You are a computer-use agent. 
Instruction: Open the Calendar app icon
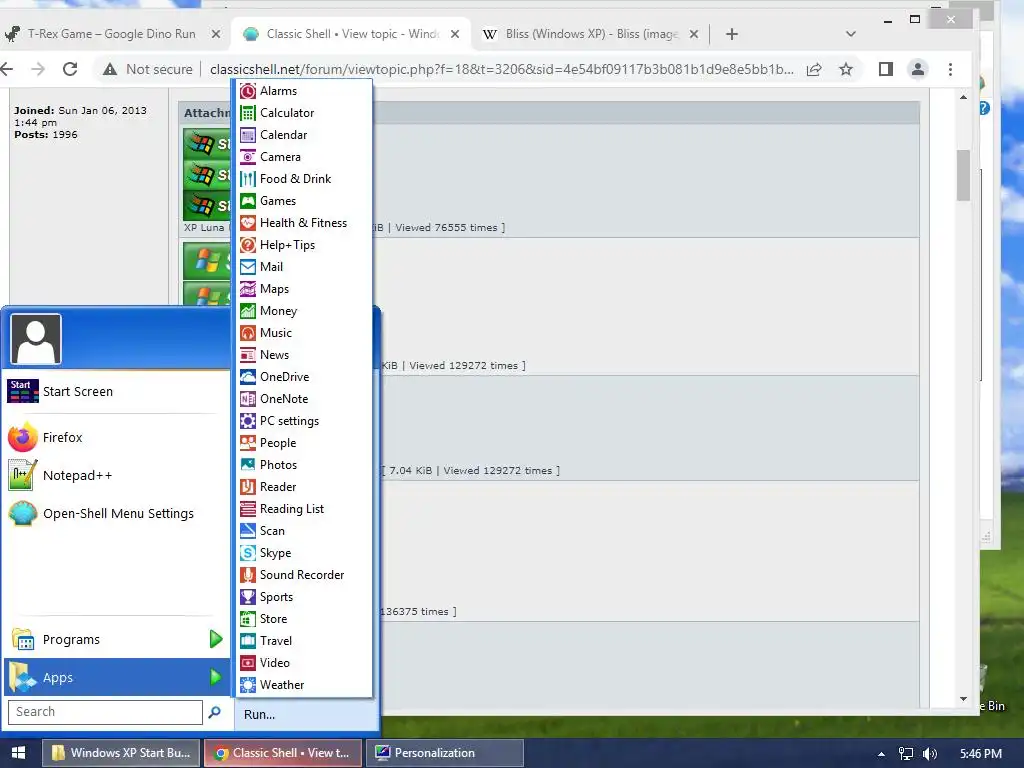[248, 135]
